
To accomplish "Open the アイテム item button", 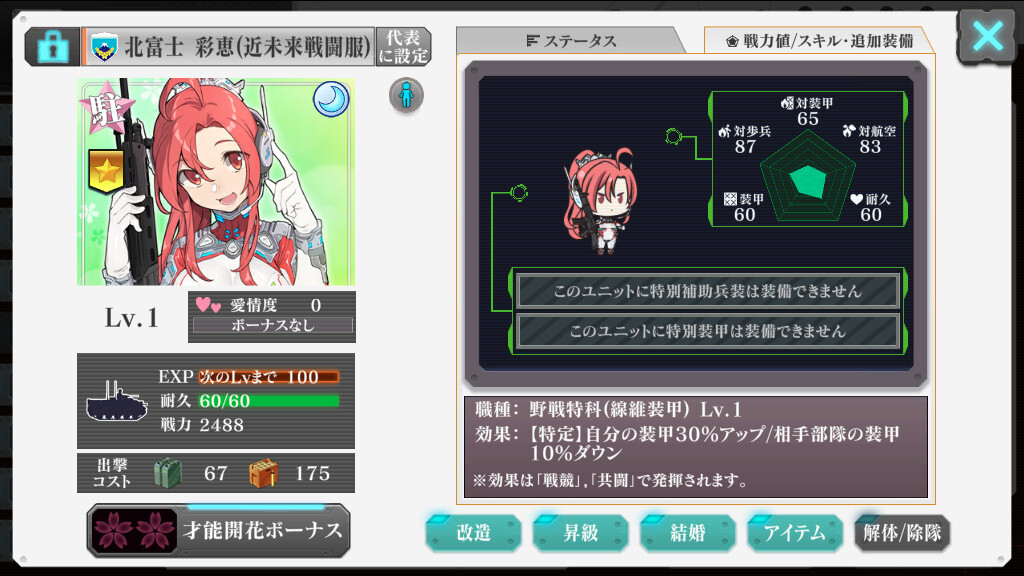I will click(795, 533).
